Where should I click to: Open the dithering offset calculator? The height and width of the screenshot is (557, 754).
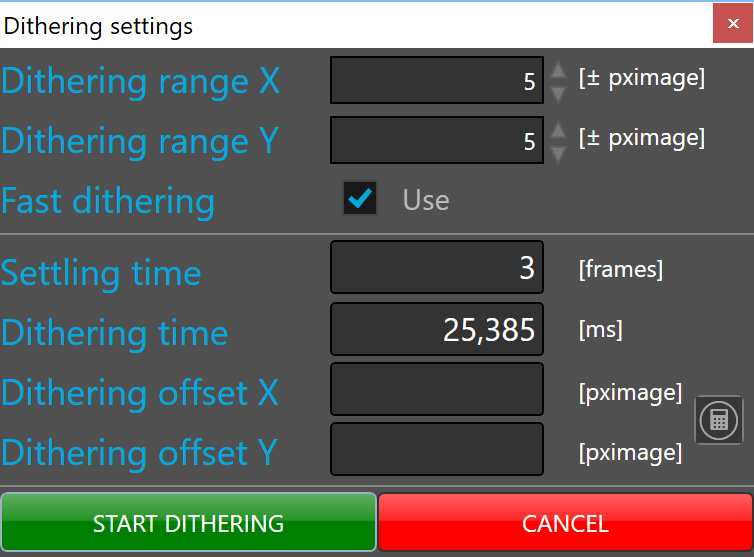[719, 420]
